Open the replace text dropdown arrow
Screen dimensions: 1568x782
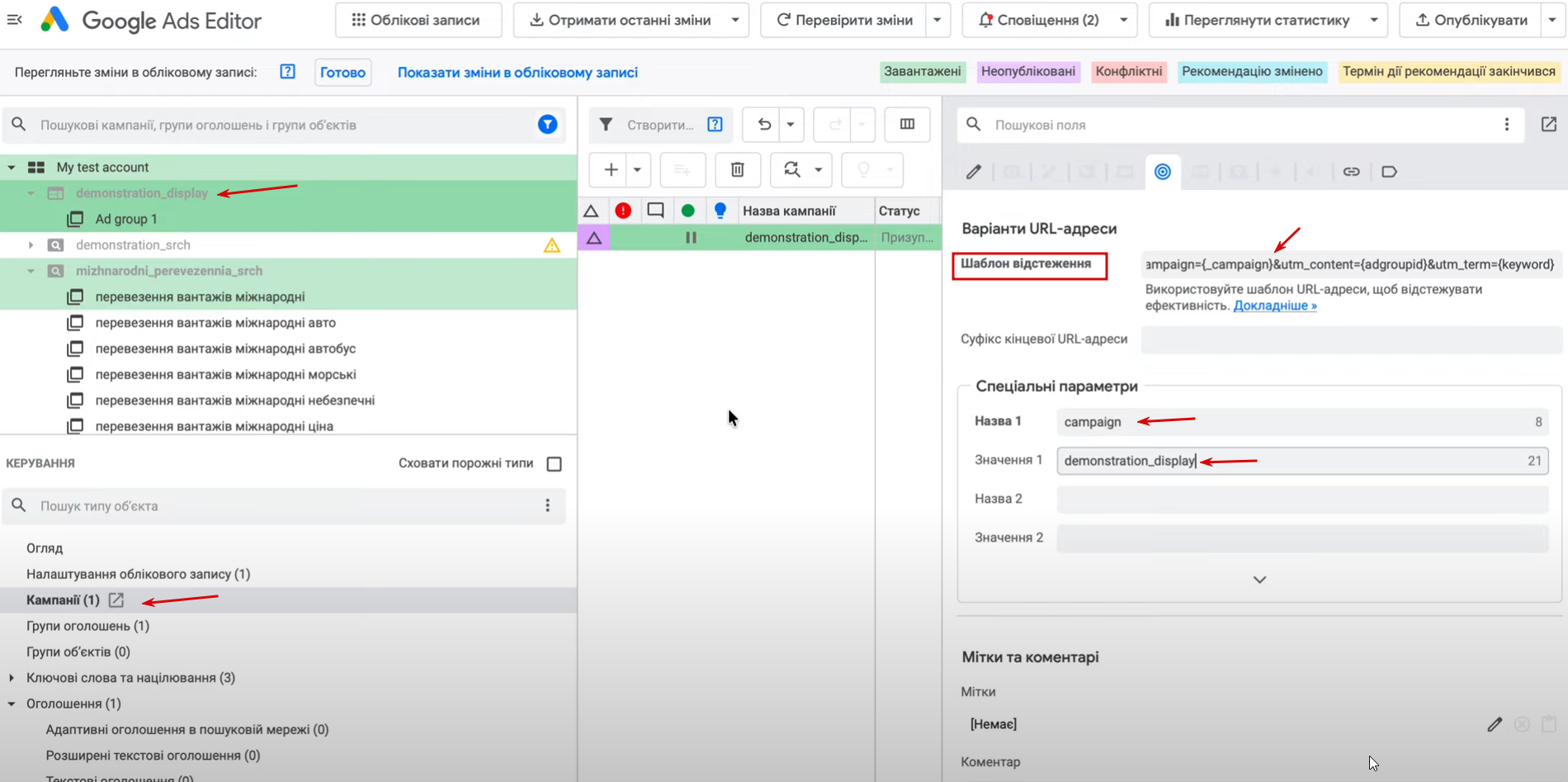[819, 170]
